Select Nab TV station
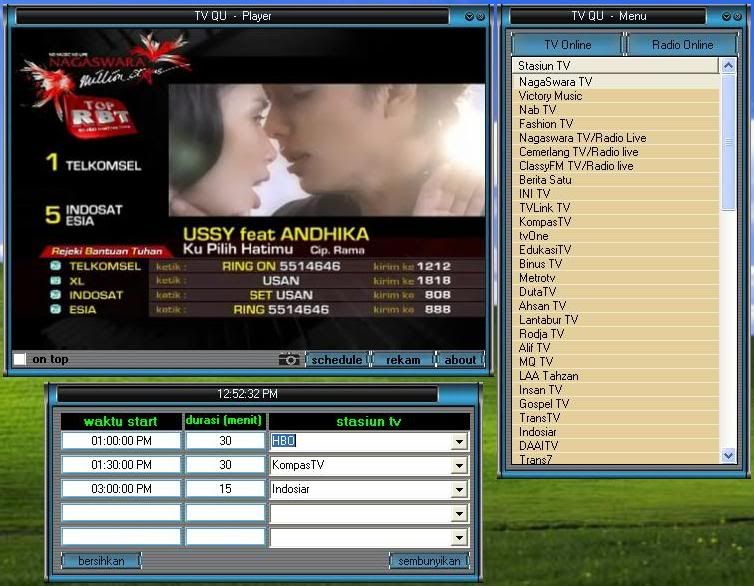 tap(616, 110)
